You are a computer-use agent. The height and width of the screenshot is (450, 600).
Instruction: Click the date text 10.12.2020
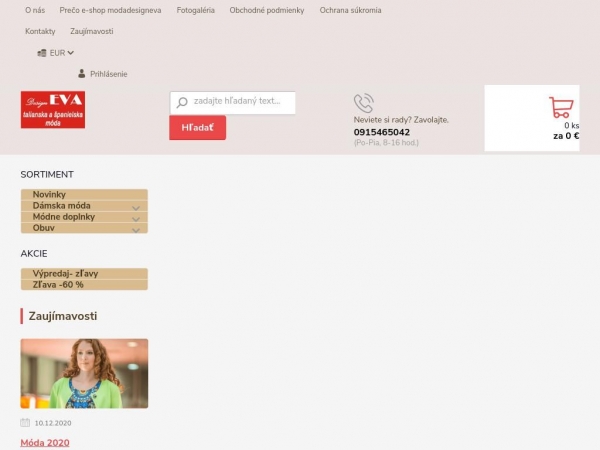point(53,423)
